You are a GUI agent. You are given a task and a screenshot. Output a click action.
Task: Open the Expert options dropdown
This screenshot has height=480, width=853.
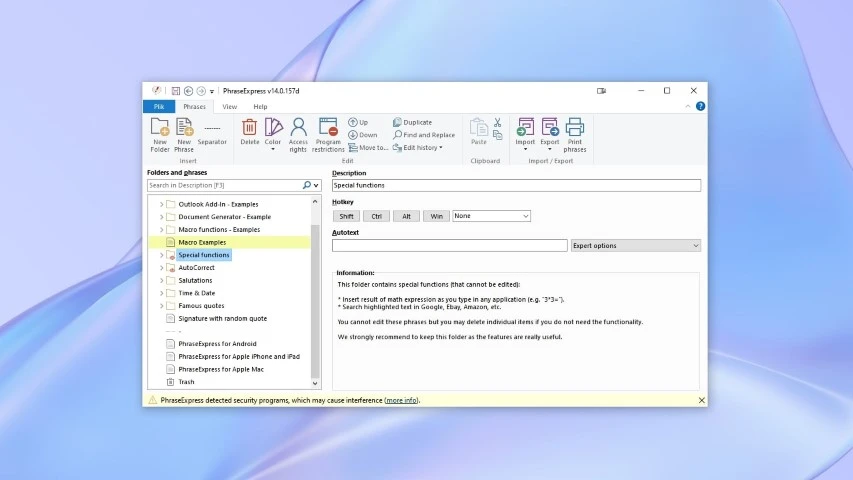(635, 246)
